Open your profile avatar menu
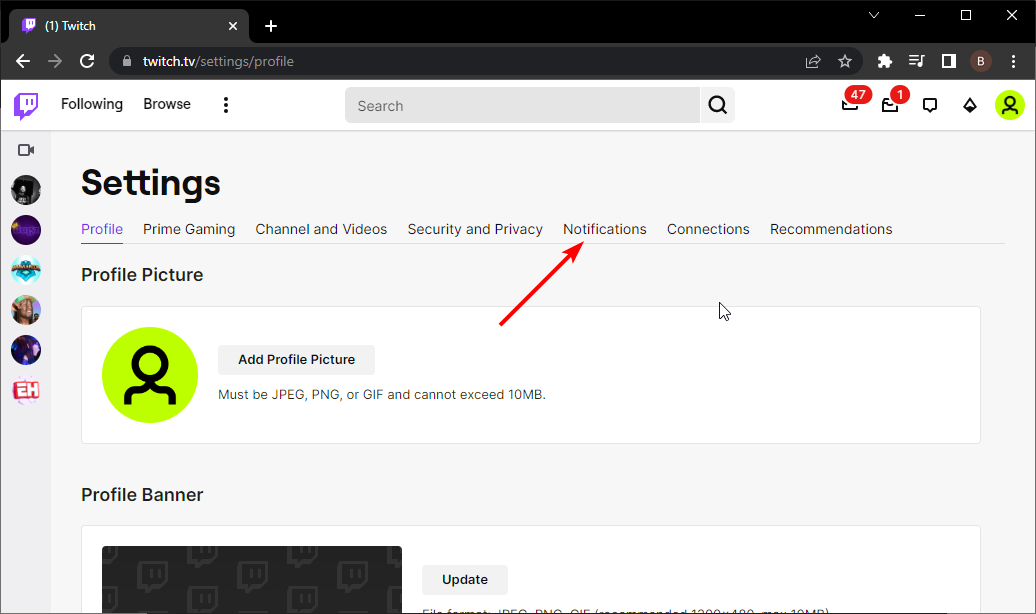 pyautogui.click(x=1010, y=105)
